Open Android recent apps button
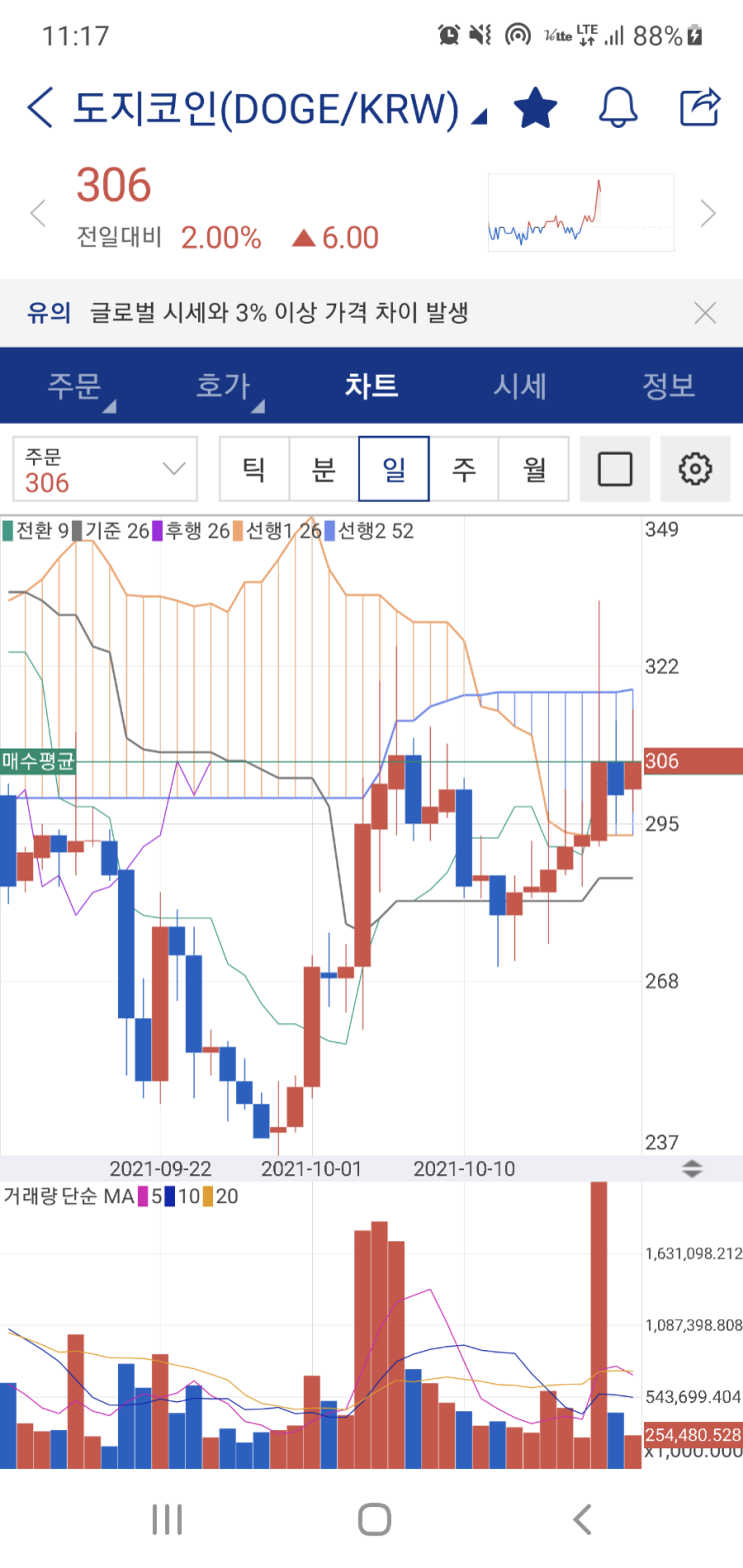The image size is (743, 1568). pos(167,1520)
